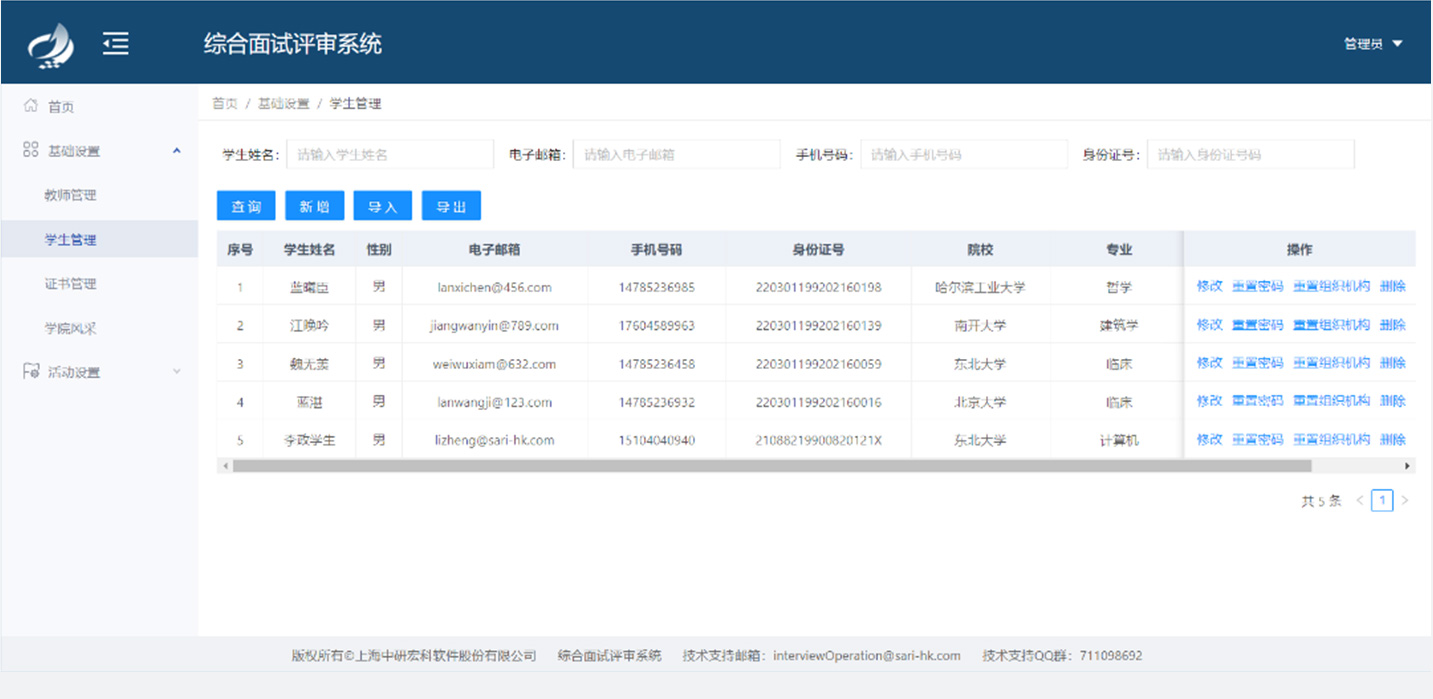Click the home icon beside 首页

click(30, 106)
